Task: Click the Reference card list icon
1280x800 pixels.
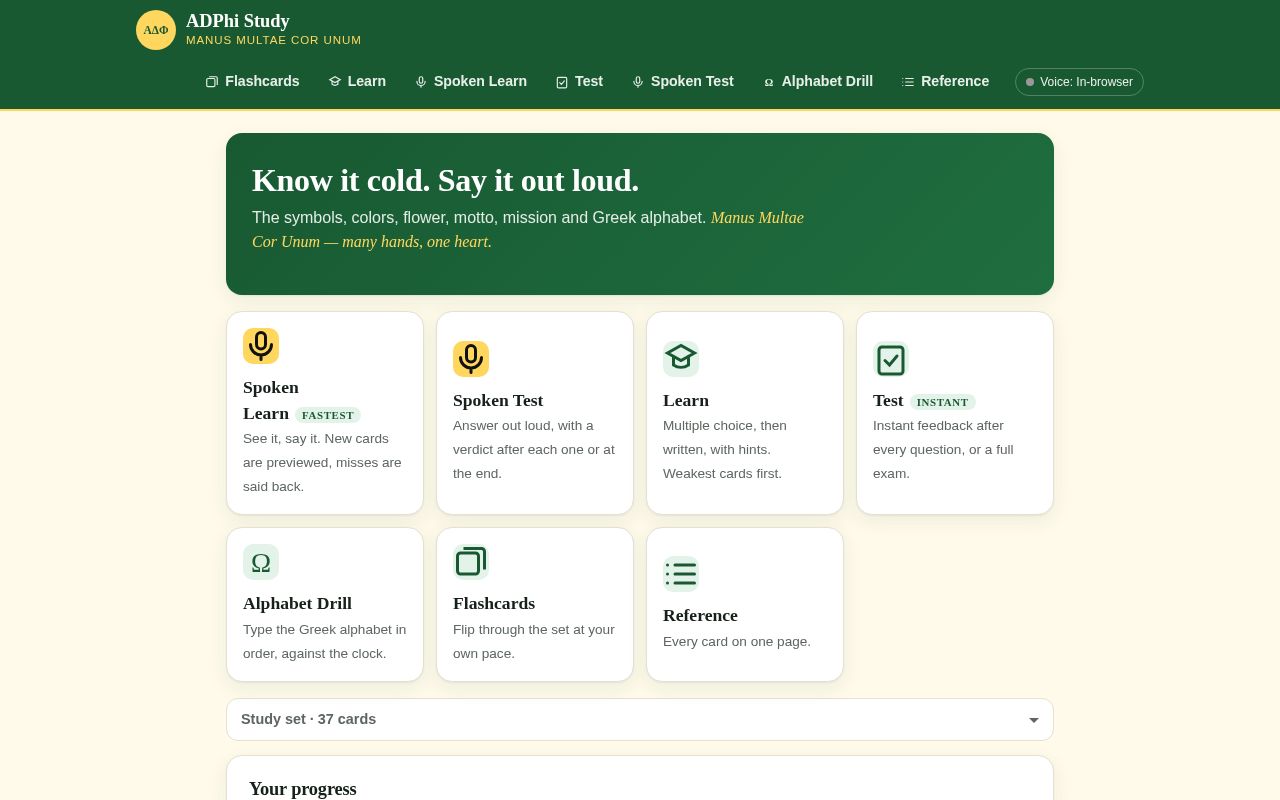Action: click(x=681, y=574)
